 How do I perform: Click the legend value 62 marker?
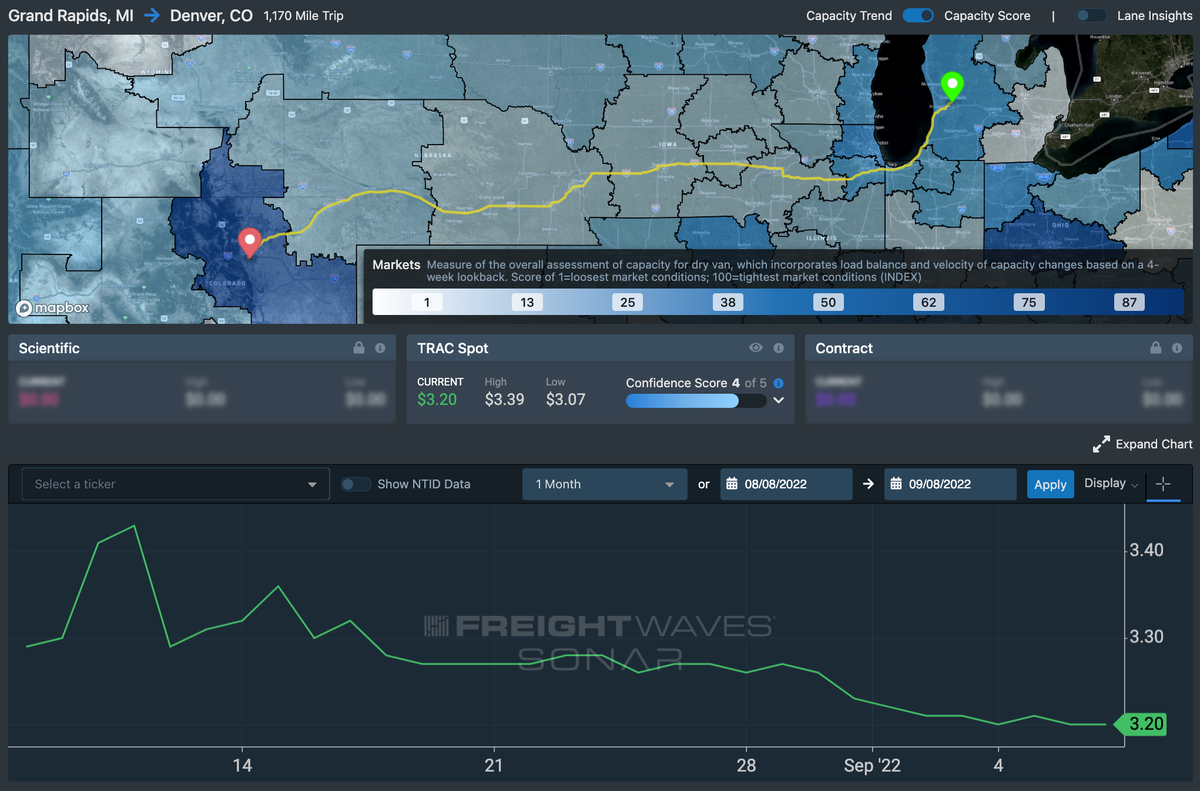tap(928, 302)
